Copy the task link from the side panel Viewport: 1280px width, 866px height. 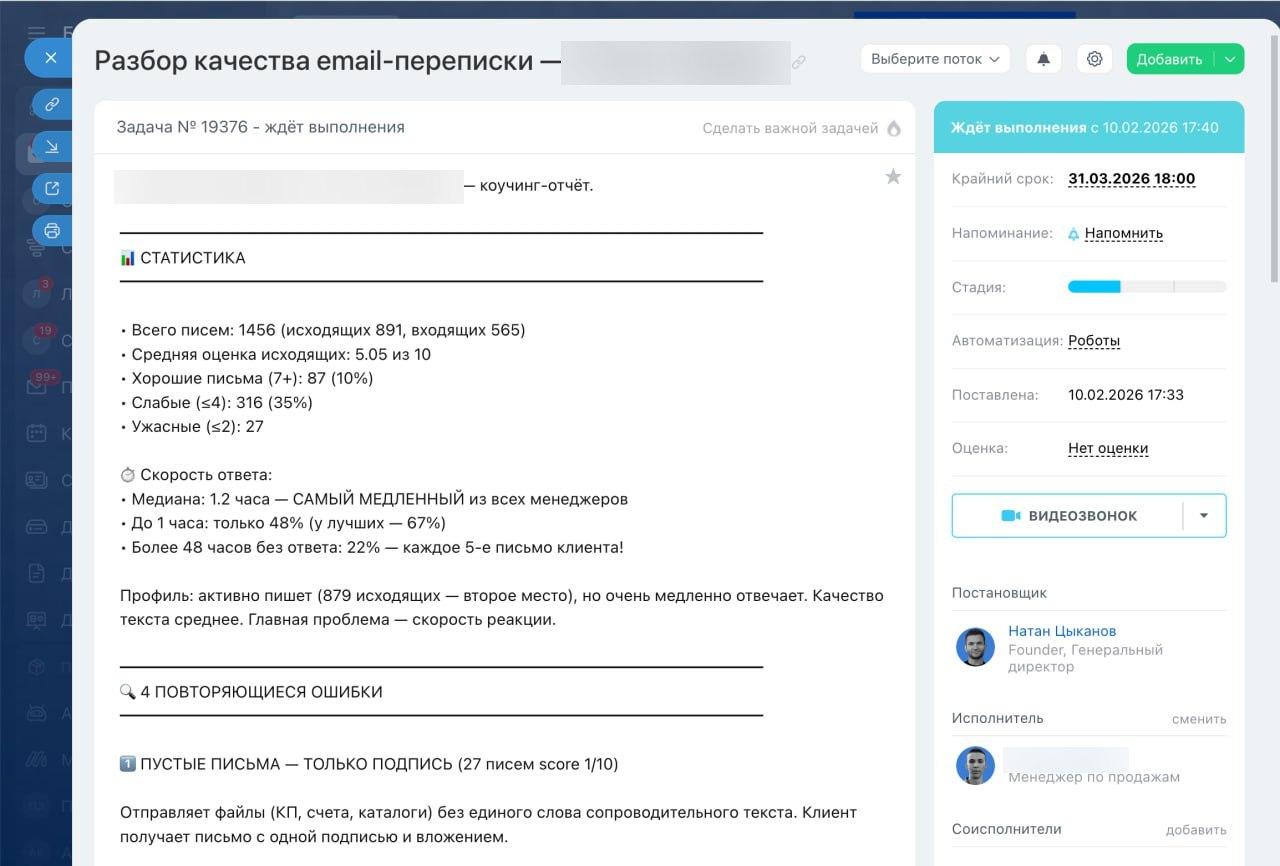(x=52, y=103)
